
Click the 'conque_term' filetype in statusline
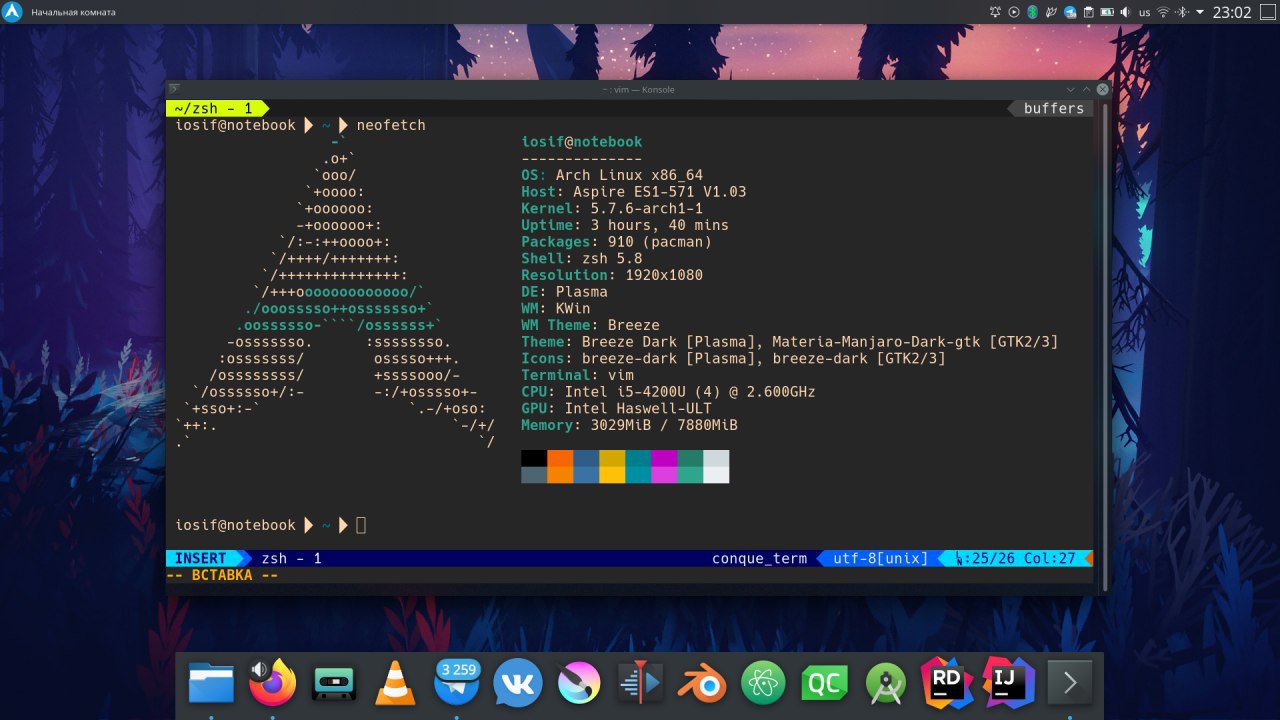tap(759, 558)
